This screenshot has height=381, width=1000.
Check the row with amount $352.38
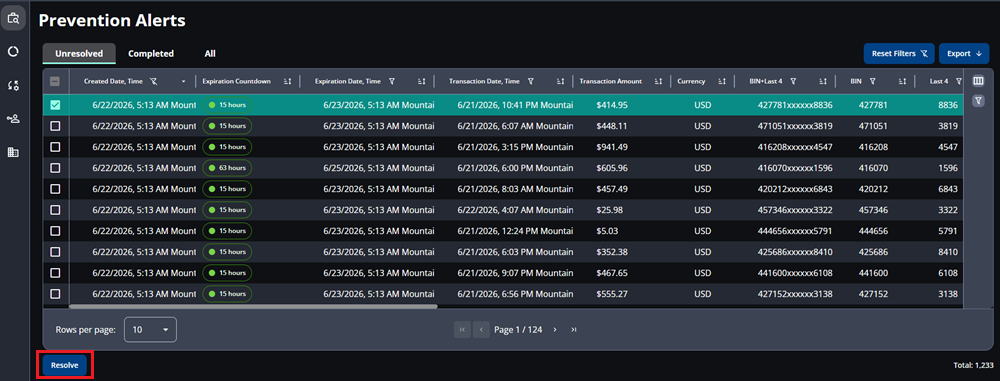click(x=55, y=251)
